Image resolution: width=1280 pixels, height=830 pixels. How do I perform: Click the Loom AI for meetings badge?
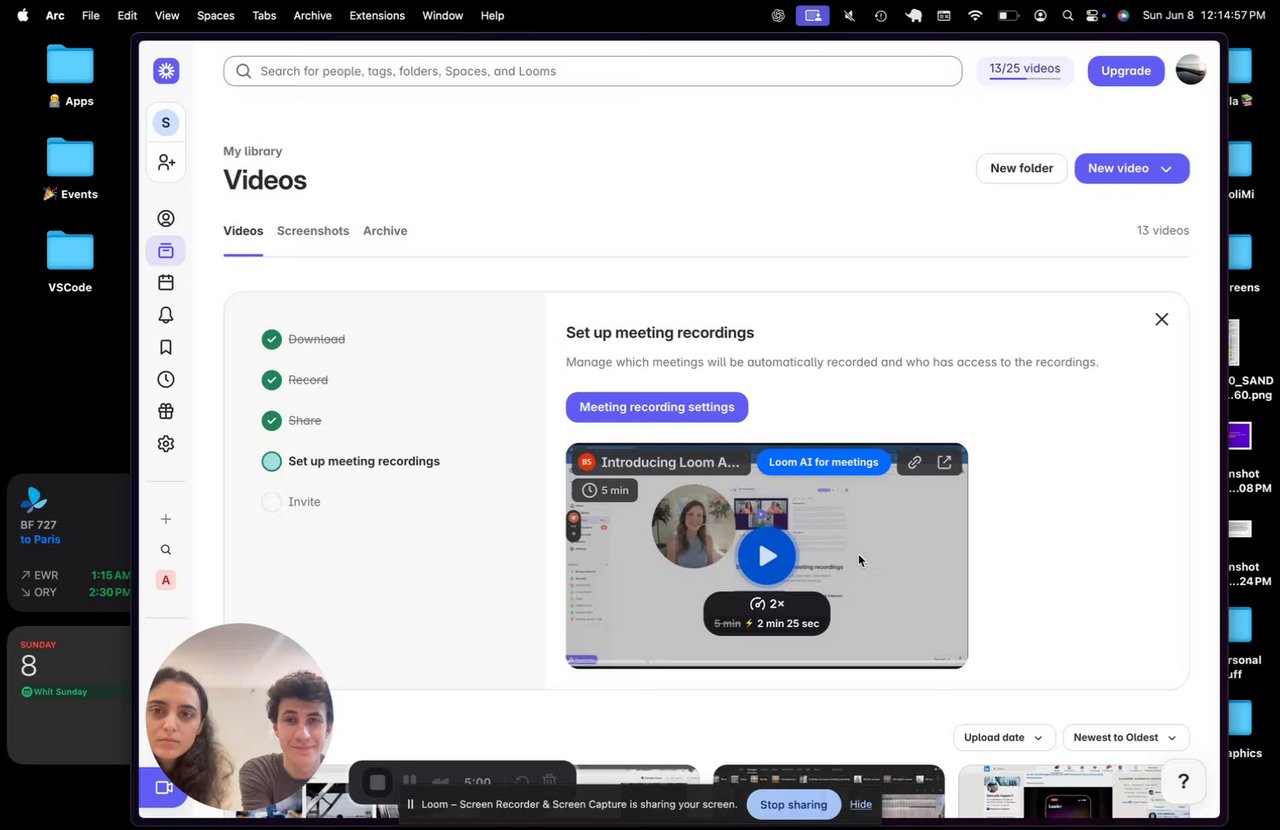tap(823, 462)
